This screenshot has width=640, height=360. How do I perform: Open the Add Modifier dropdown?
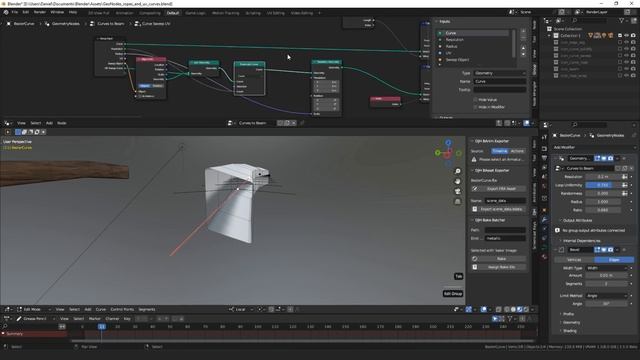tap(594, 147)
